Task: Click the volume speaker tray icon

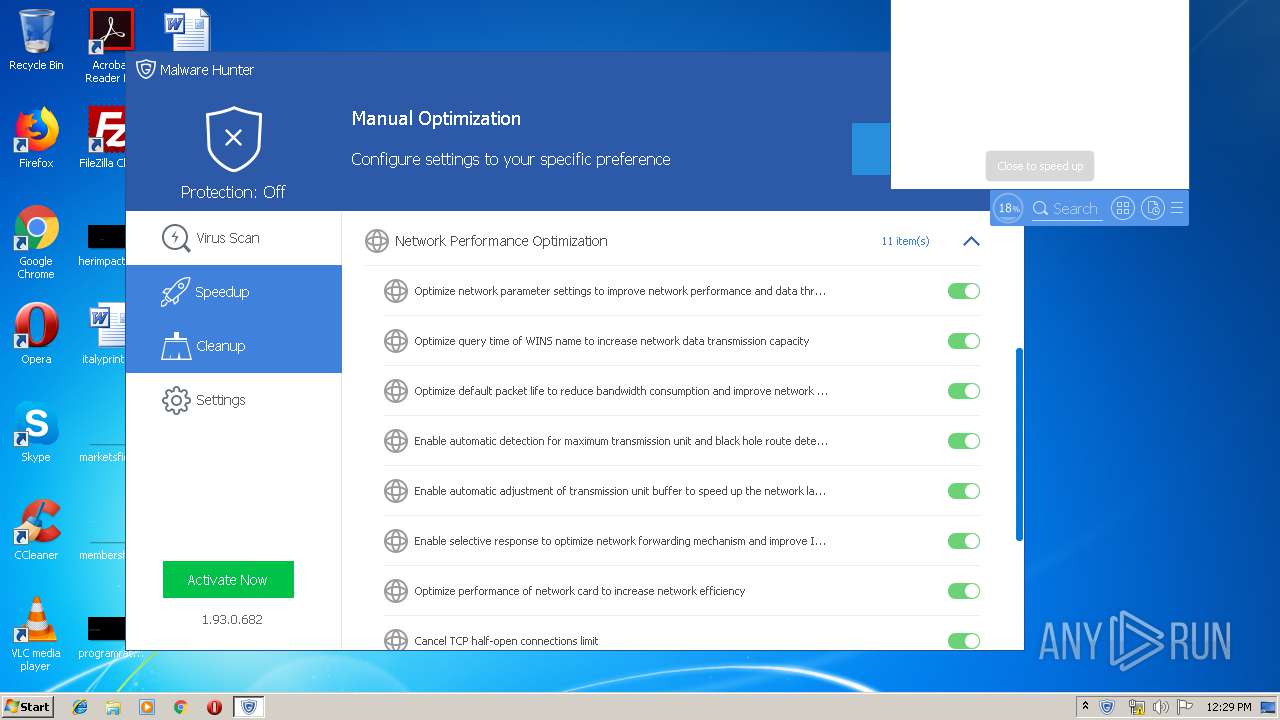Action: 1161,707
